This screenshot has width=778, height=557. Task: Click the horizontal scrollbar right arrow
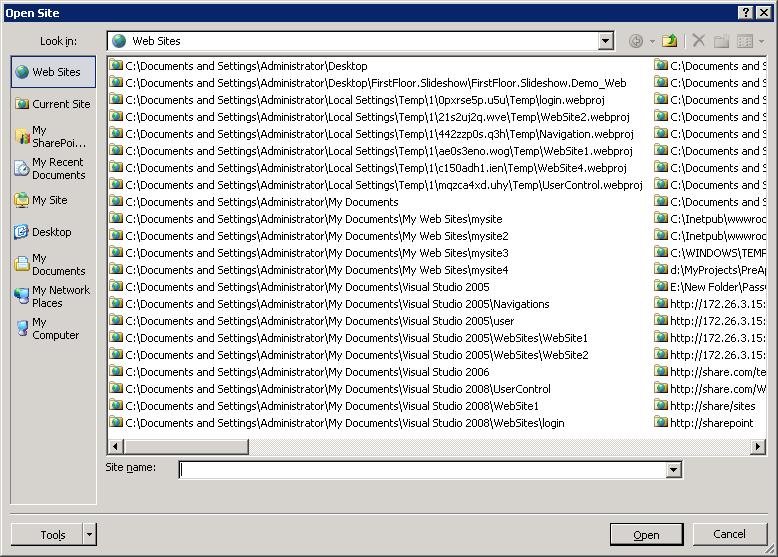pos(758,446)
